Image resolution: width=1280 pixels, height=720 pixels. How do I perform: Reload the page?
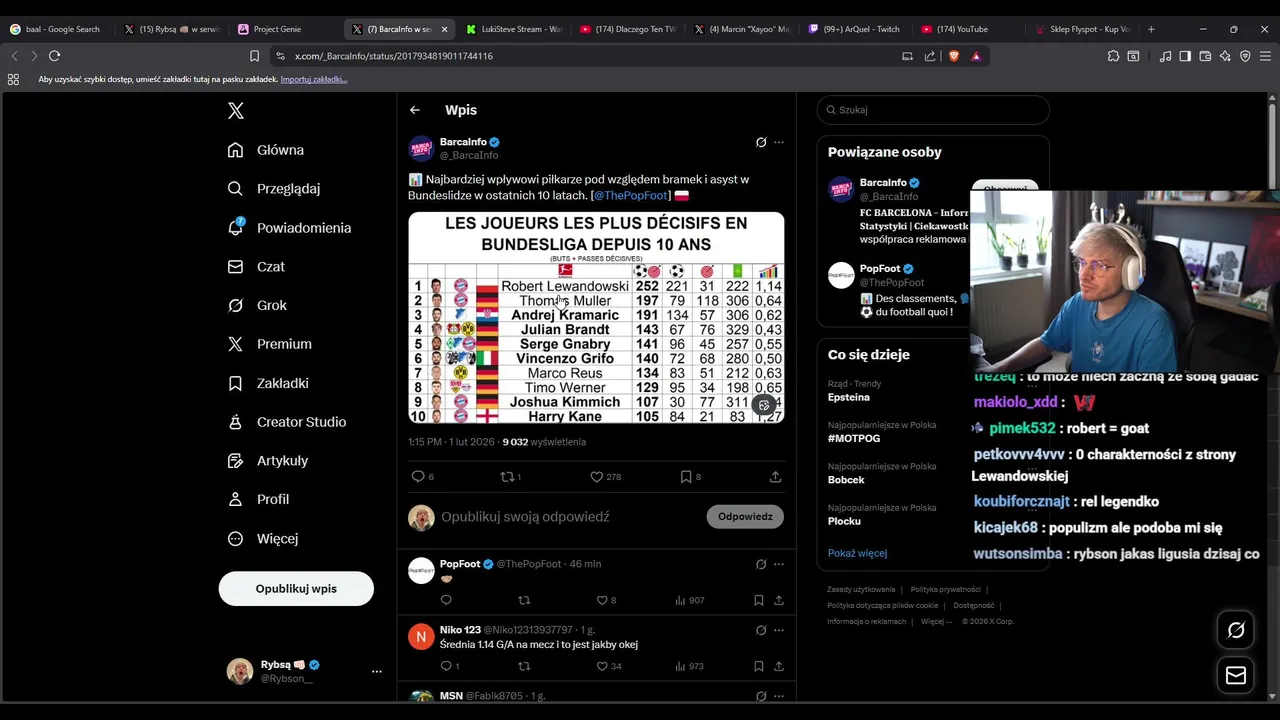coord(55,56)
